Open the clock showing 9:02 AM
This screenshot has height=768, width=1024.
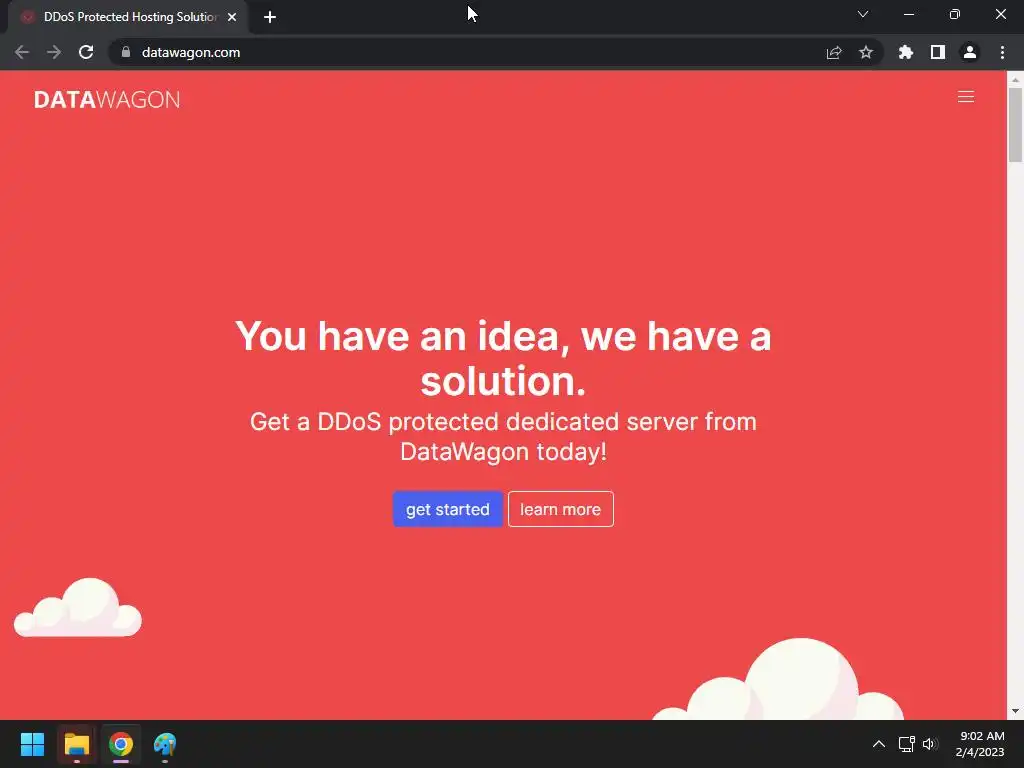click(980, 744)
